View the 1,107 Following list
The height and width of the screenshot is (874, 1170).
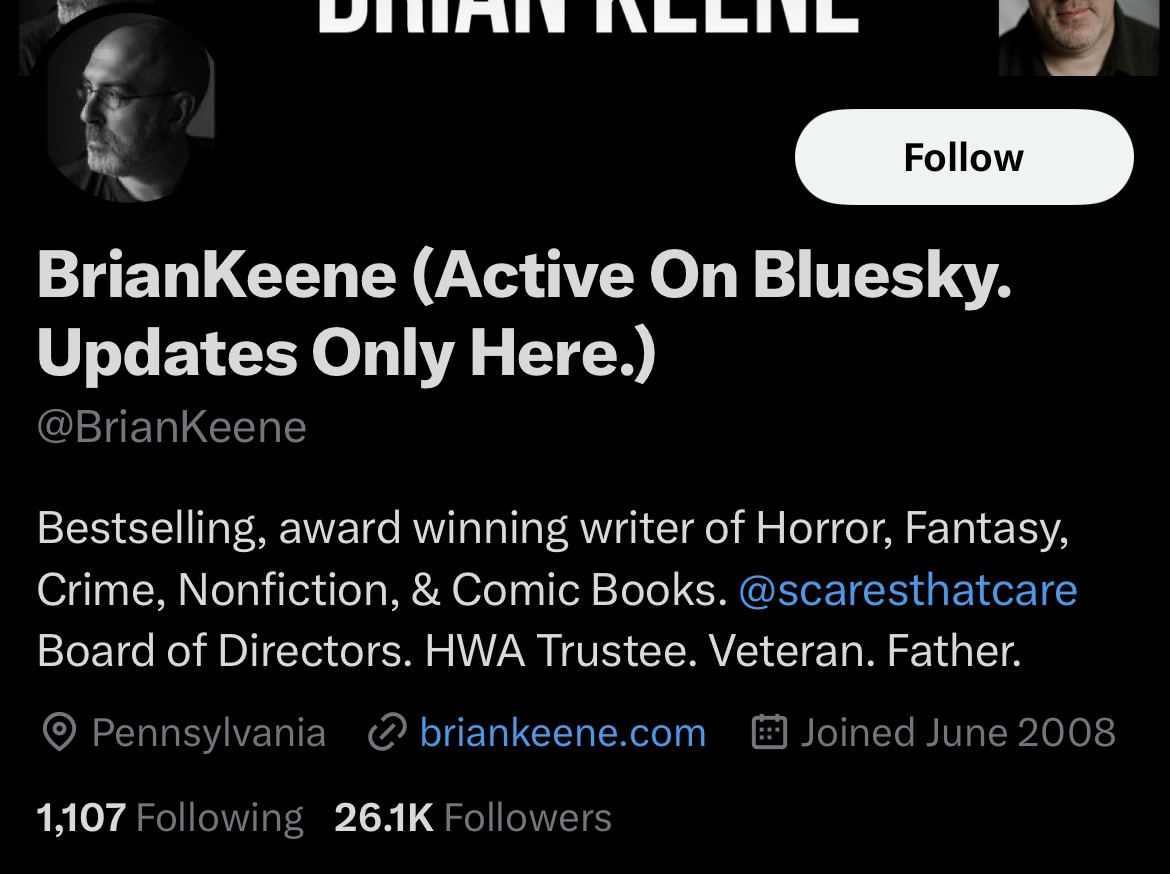[170, 817]
